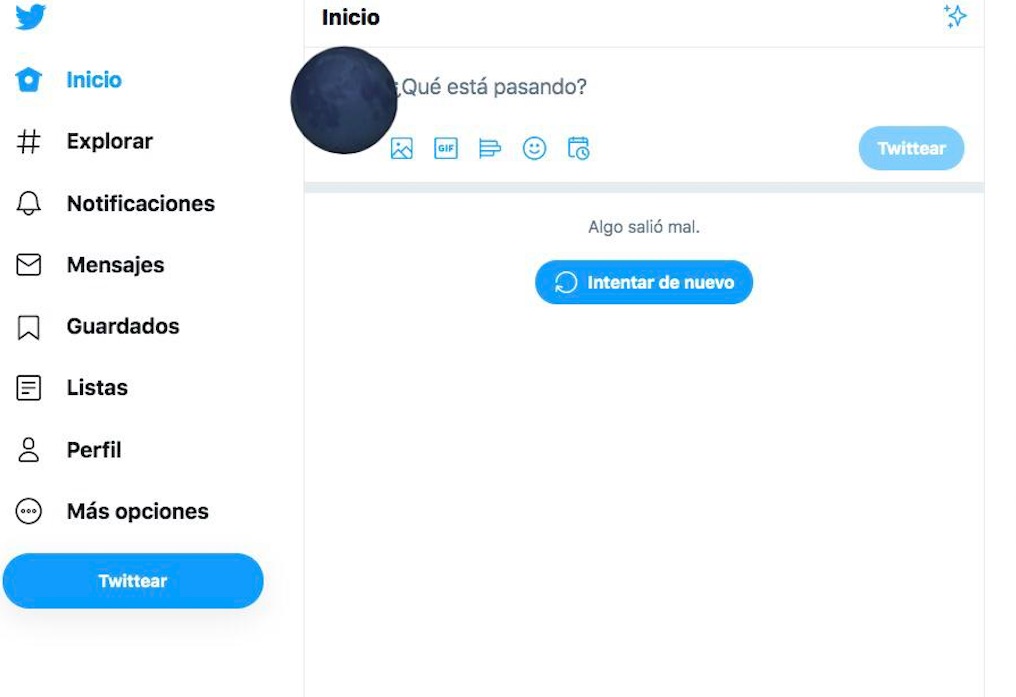1016x697 pixels.
Task: Open the timeline sparkle options icon
Action: point(955,17)
